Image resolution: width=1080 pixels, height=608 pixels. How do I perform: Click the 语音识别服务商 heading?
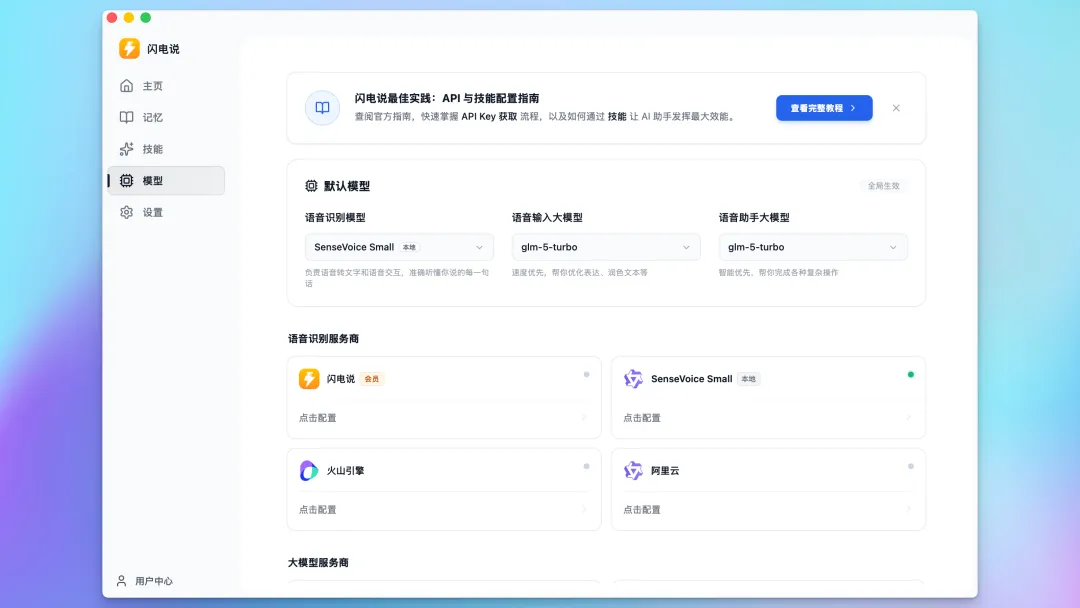click(x=323, y=339)
